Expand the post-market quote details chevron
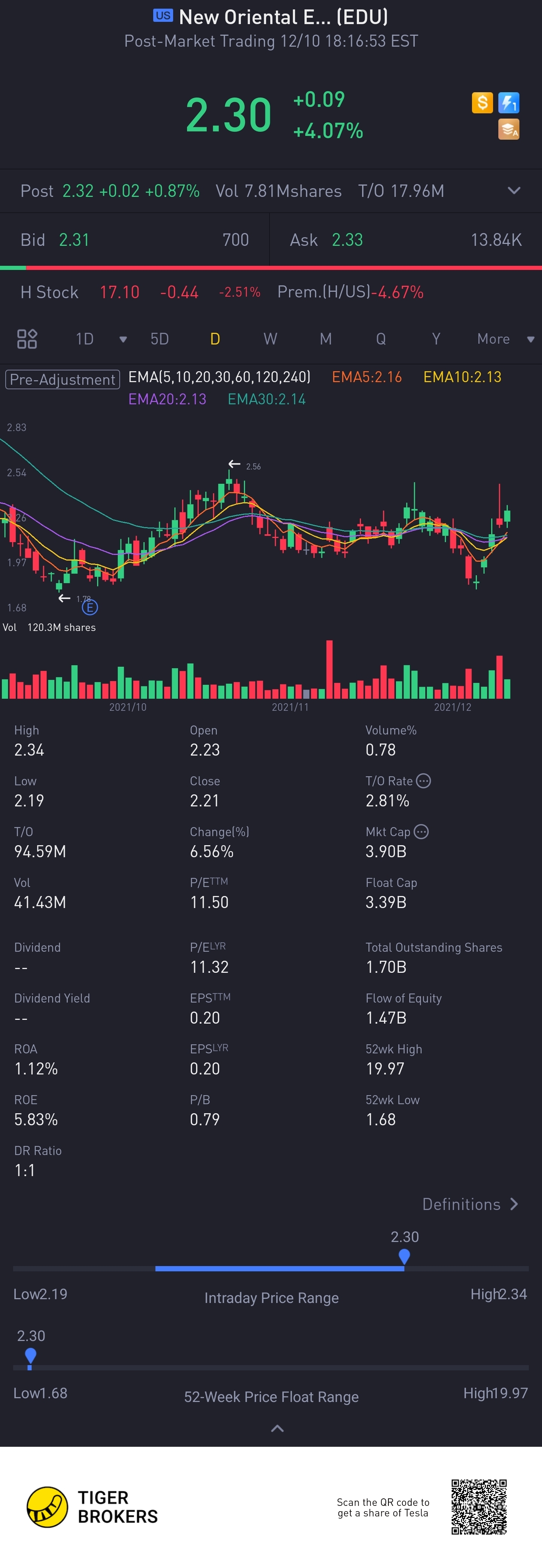The width and height of the screenshot is (542, 1568). coord(514,190)
